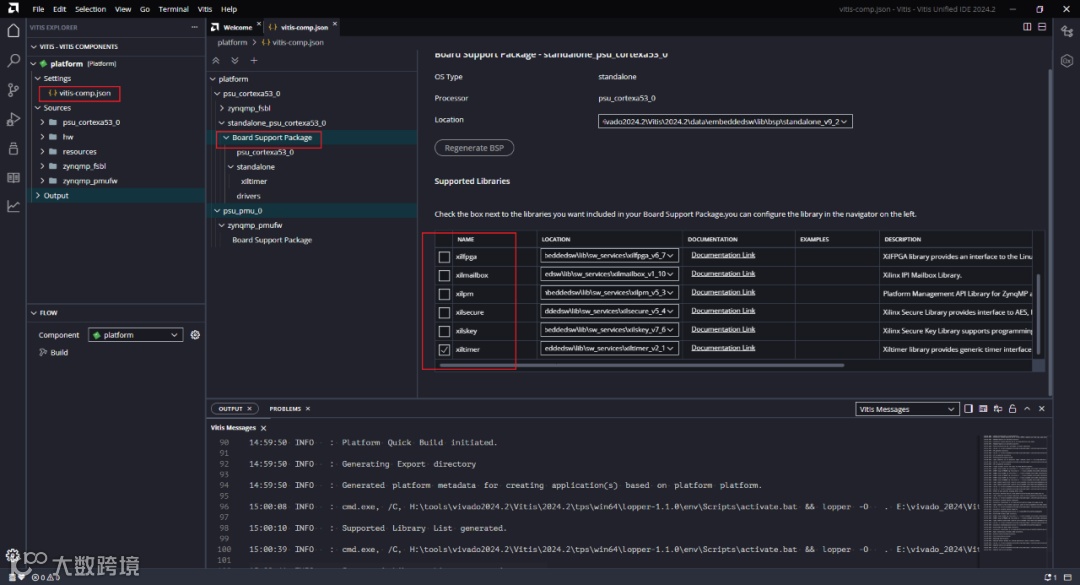Image resolution: width=1080 pixels, height=585 pixels.
Task: Toggle bottom panel layout icon at top right
Action: 1042,27
